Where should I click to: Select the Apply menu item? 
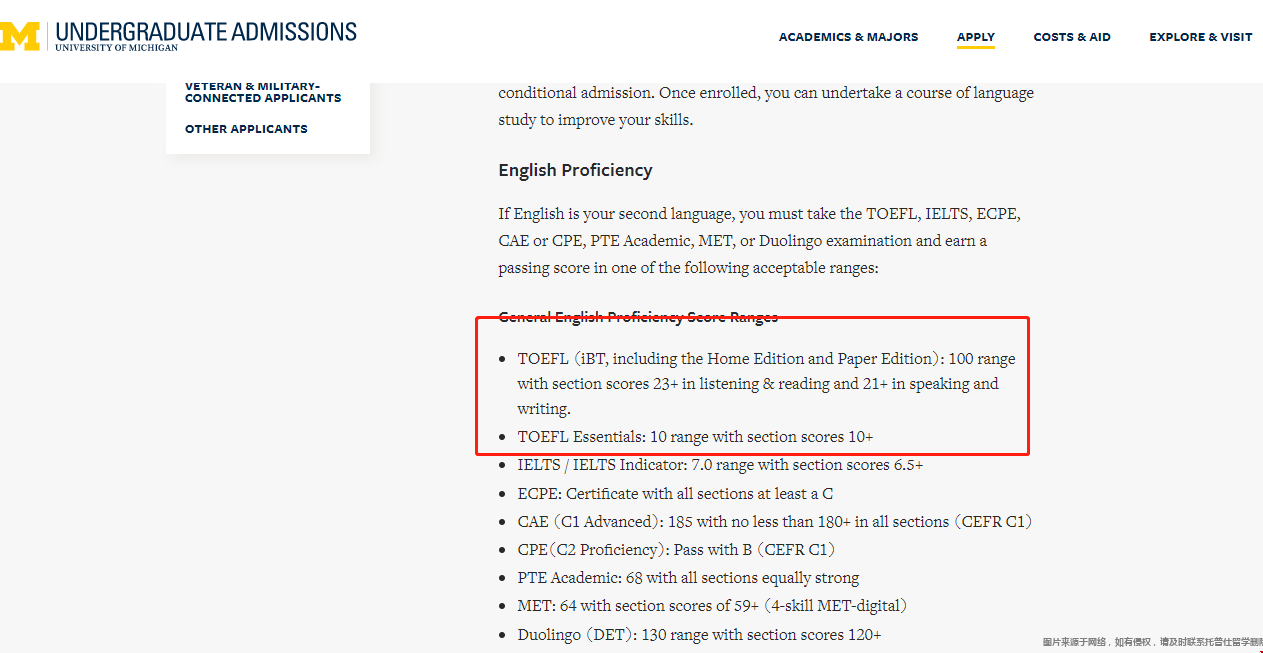pos(975,37)
